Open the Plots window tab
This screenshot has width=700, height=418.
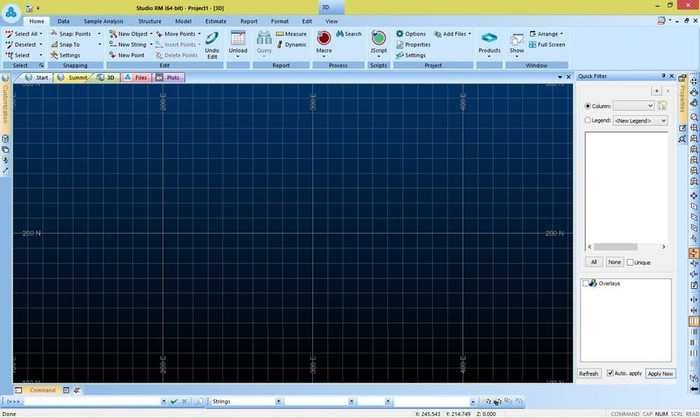(168, 78)
